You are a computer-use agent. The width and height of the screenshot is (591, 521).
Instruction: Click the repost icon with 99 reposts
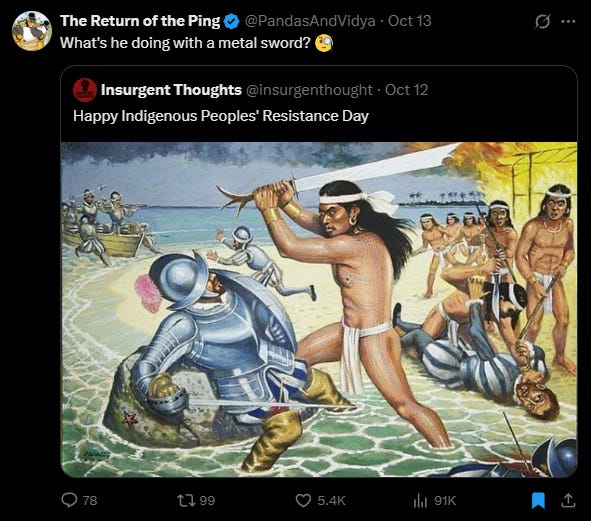click(186, 500)
